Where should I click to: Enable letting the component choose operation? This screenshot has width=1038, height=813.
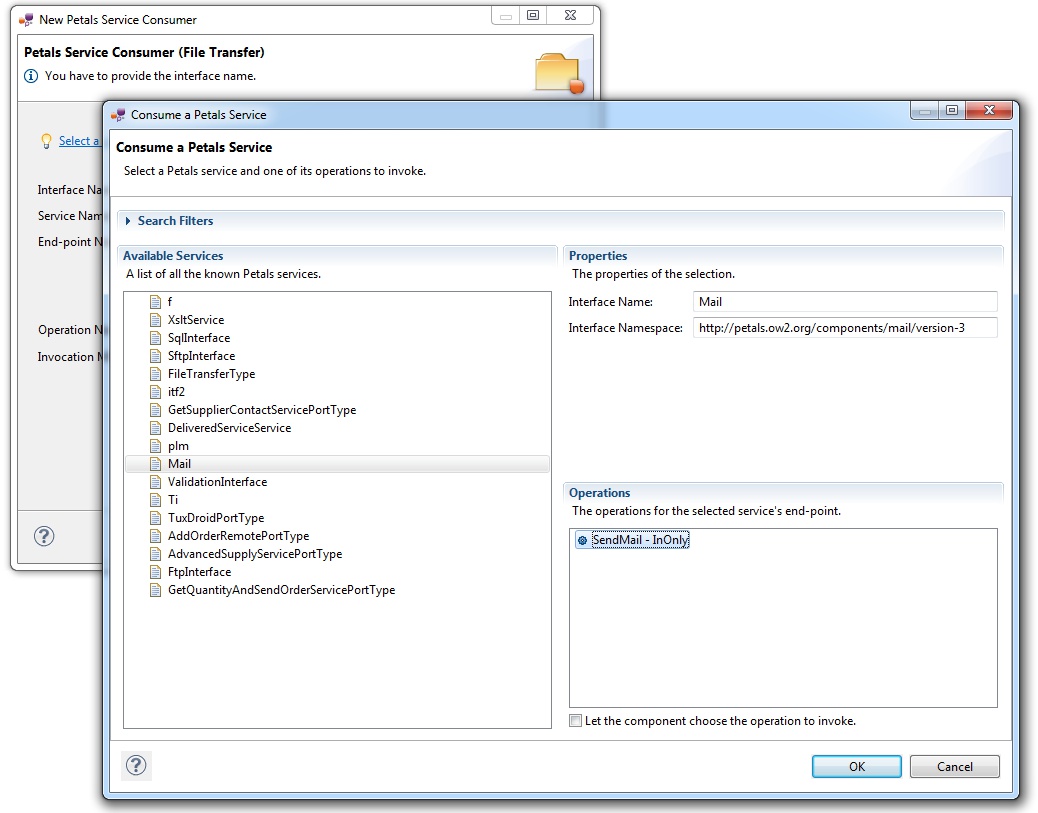coord(575,721)
